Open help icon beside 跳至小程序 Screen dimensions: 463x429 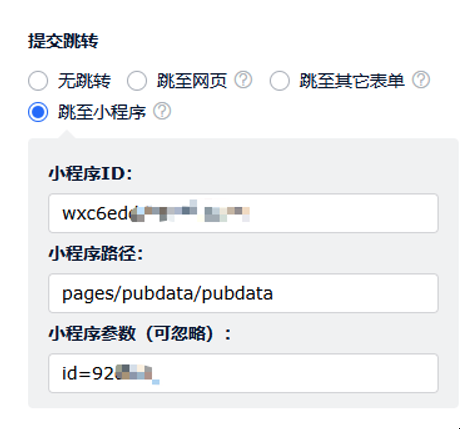162,111
